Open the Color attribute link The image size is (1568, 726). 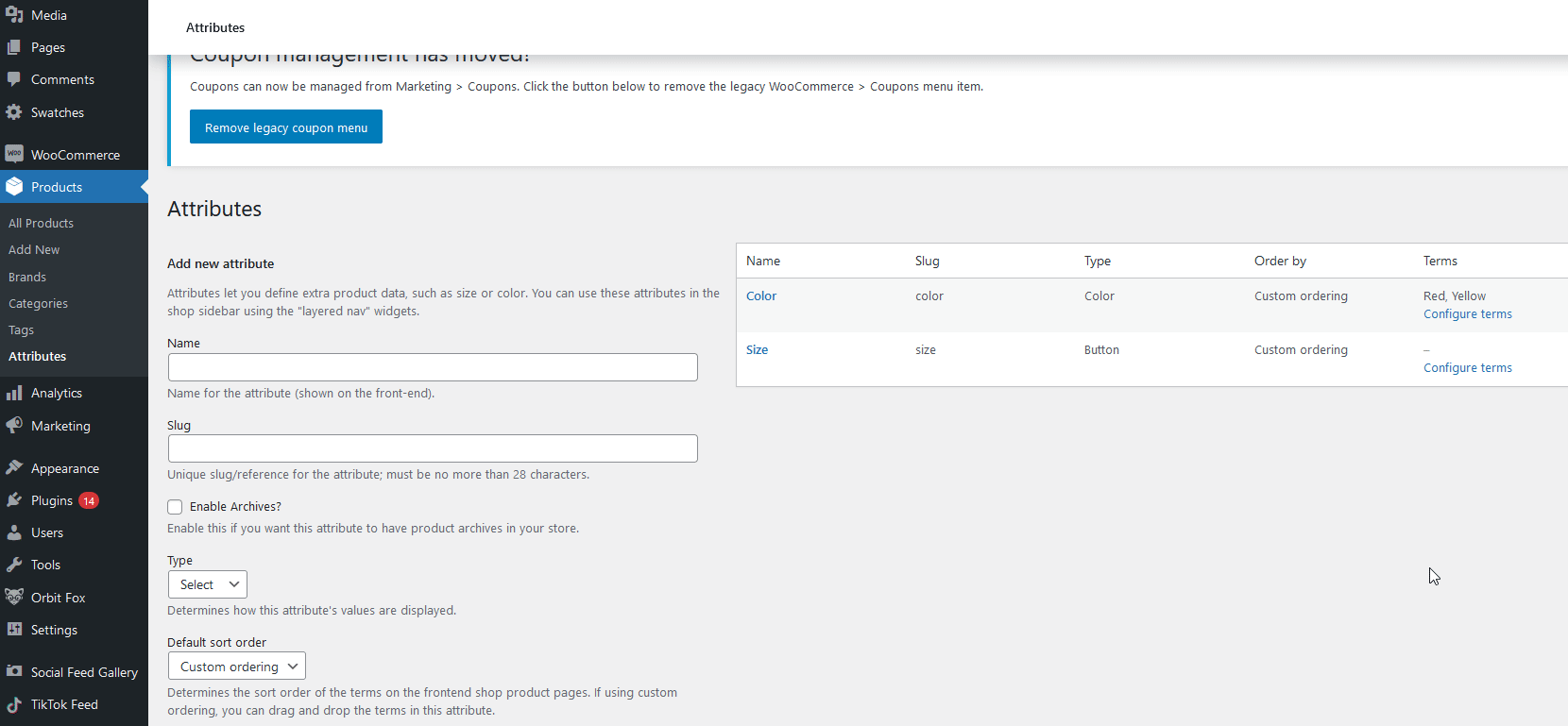pos(761,295)
